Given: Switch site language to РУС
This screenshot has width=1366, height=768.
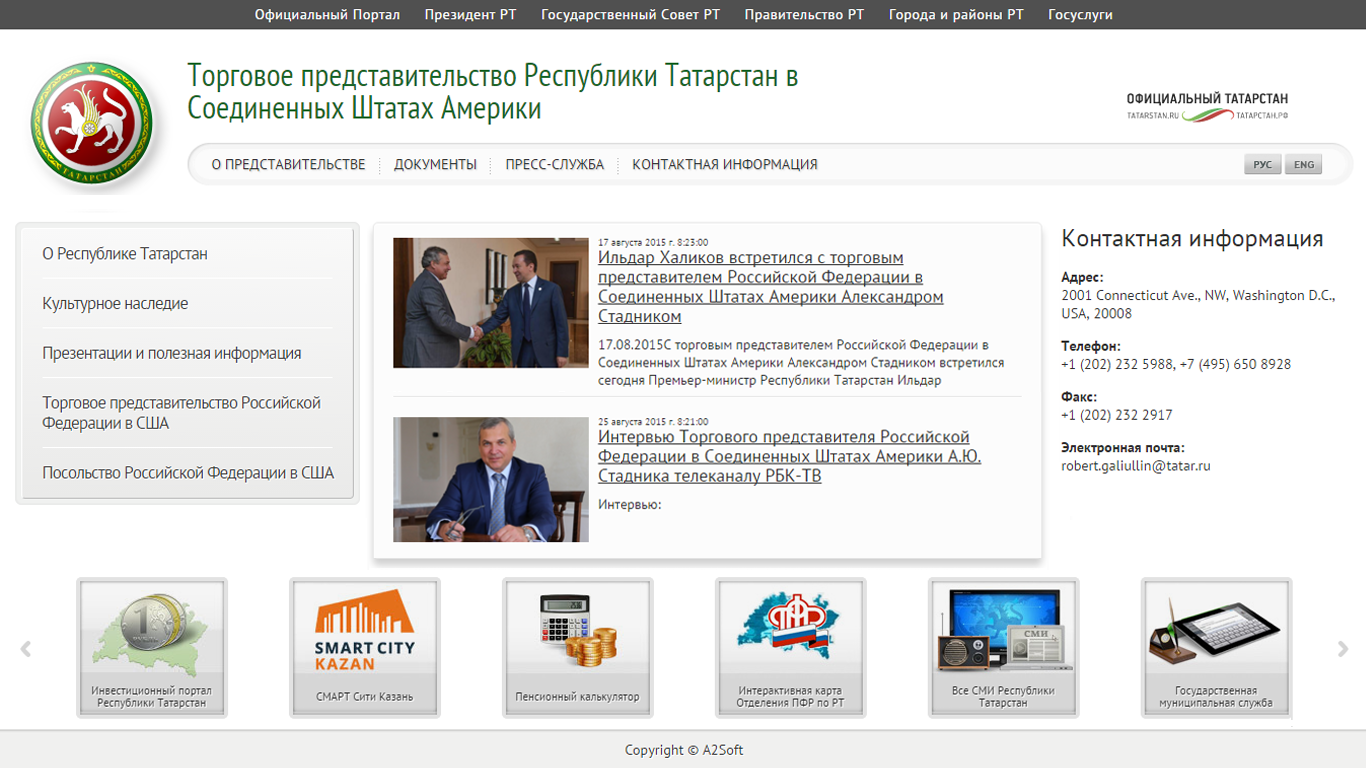Looking at the screenshot, I should pyautogui.click(x=1262, y=165).
